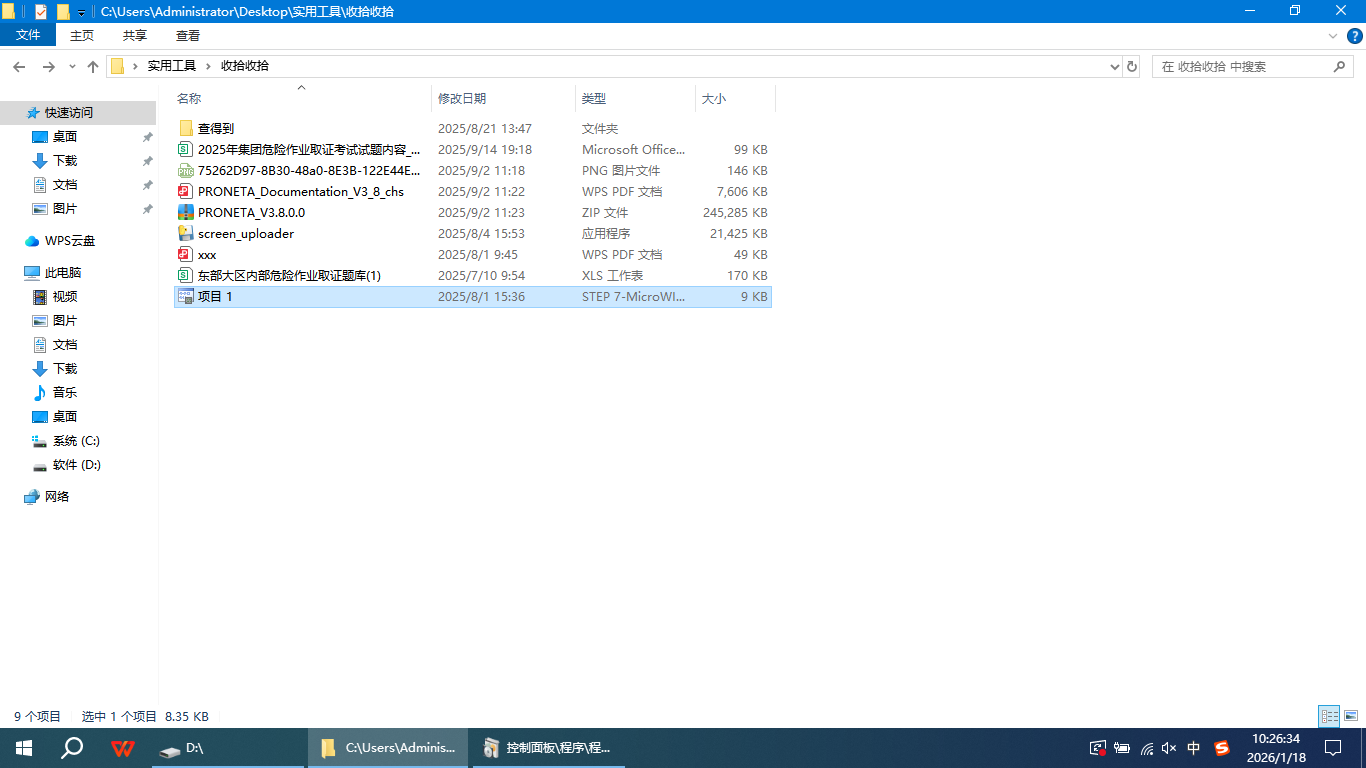Open the 文件 menu

click(x=29, y=35)
